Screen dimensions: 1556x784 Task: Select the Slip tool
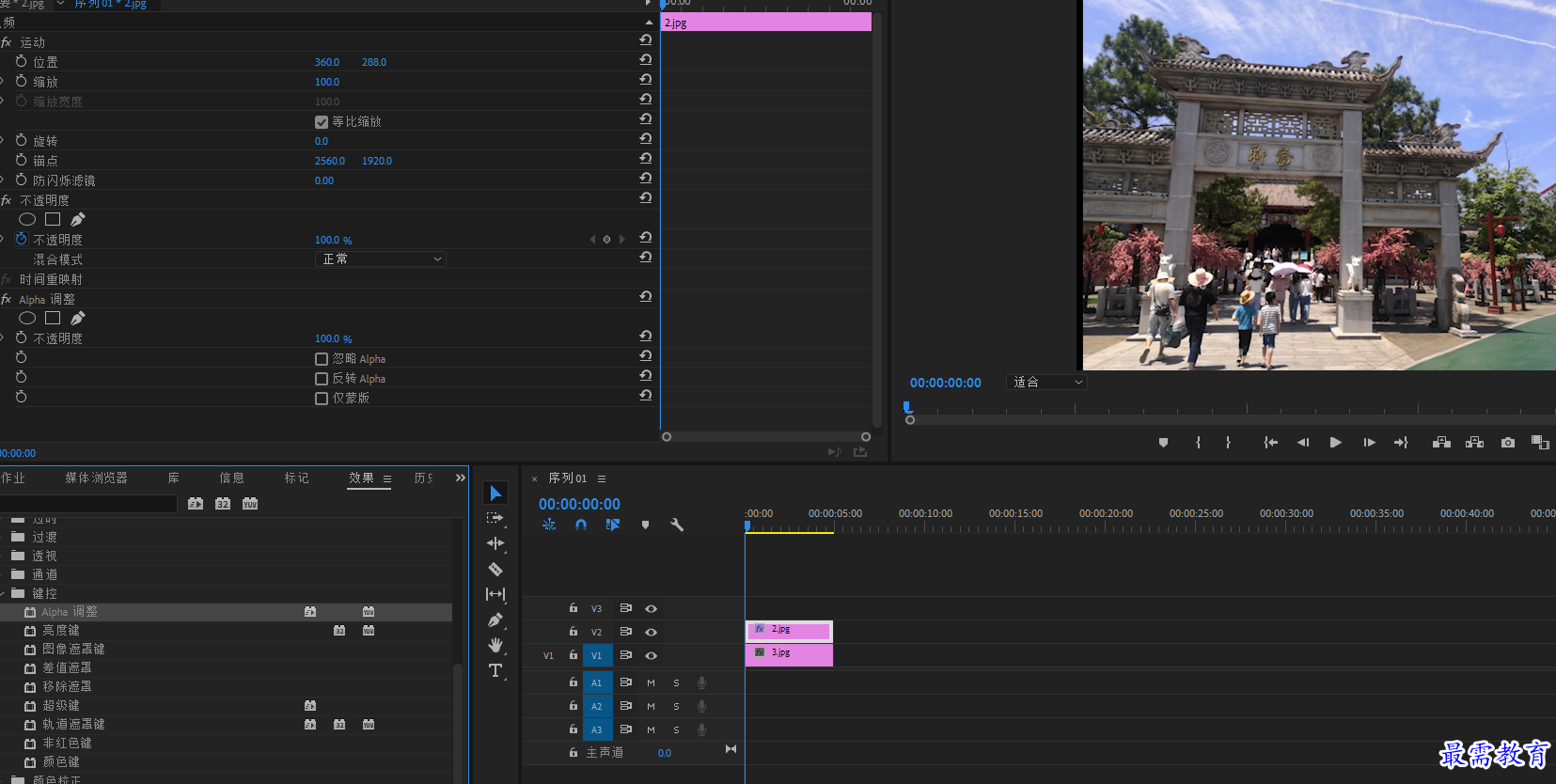[x=495, y=594]
